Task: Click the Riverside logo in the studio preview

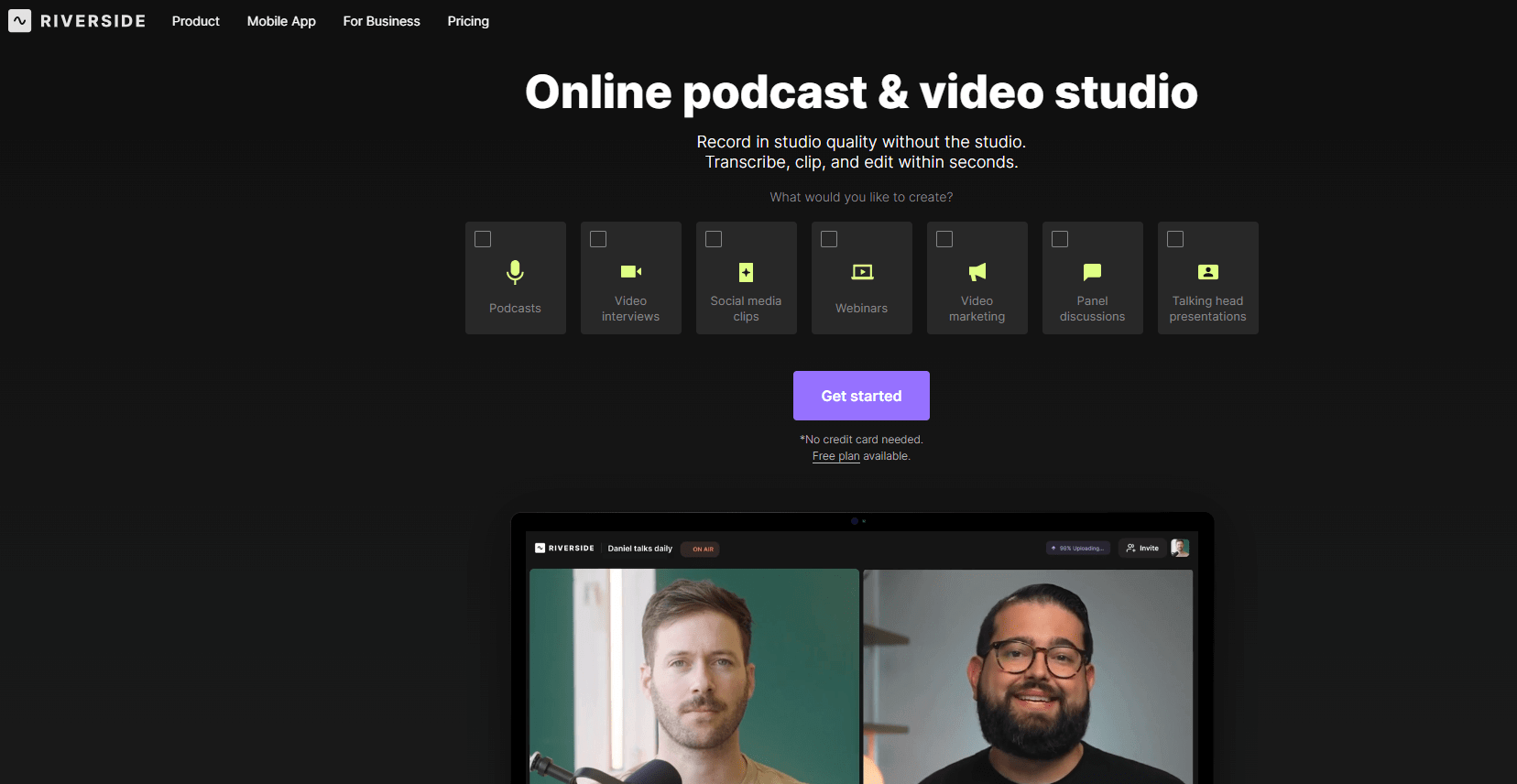Action: 564,548
